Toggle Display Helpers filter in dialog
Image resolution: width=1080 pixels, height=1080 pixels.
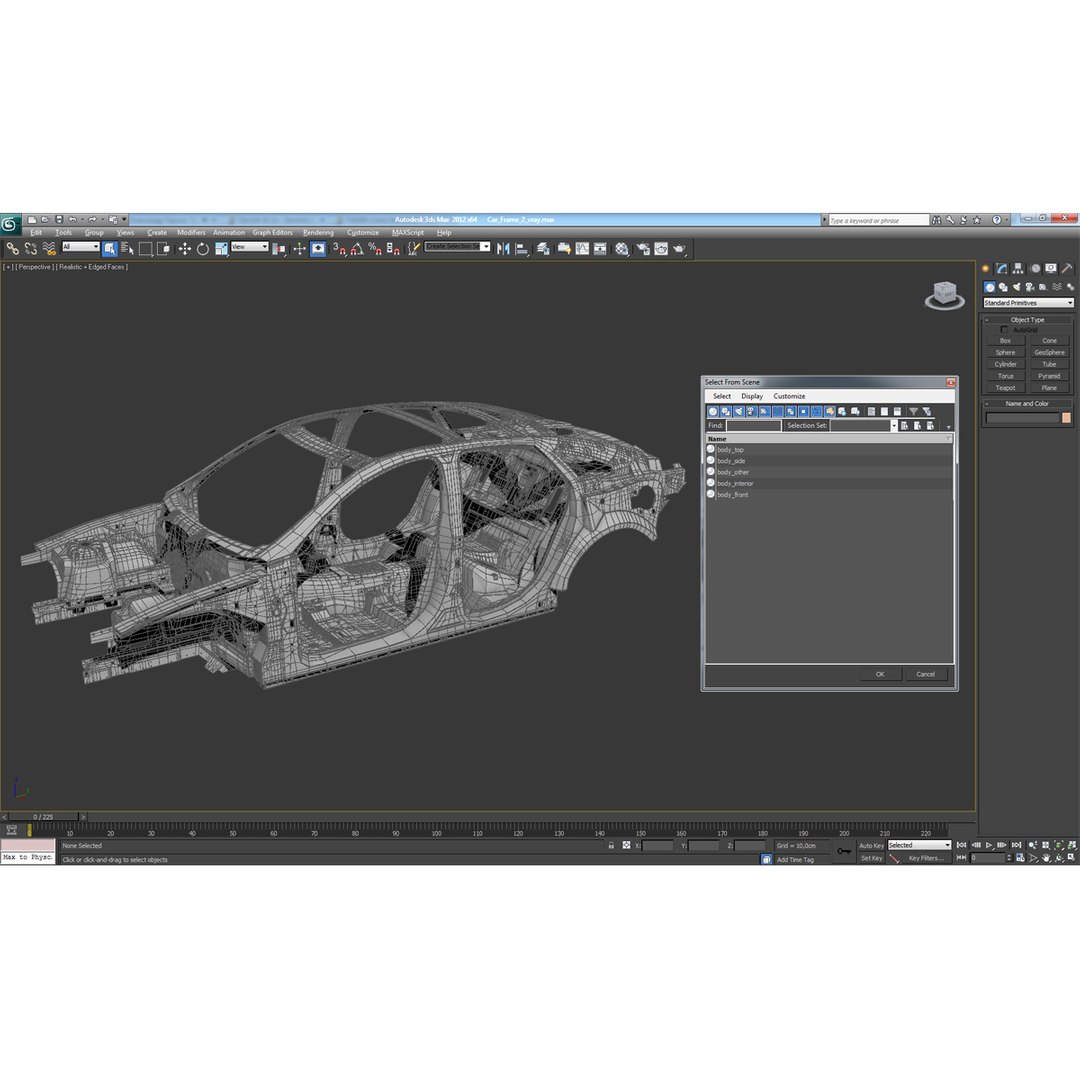coord(765,411)
